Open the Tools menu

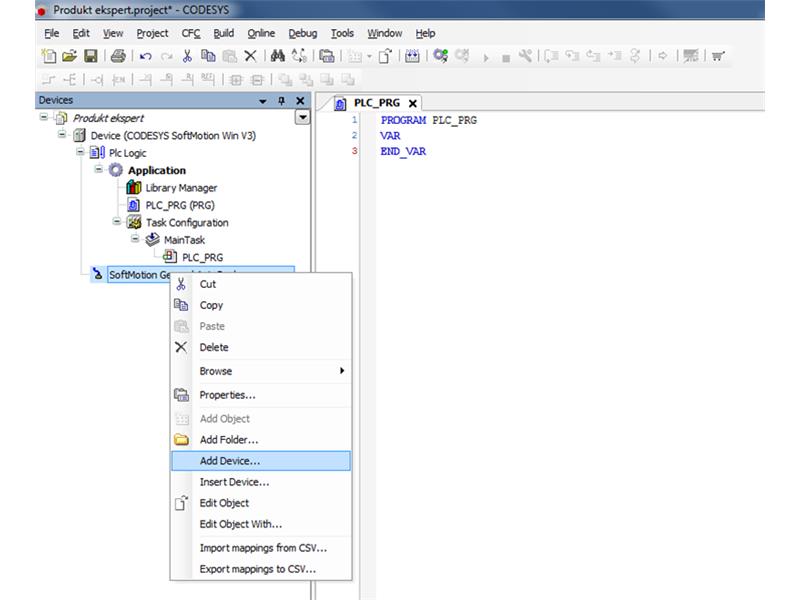point(342,33)
